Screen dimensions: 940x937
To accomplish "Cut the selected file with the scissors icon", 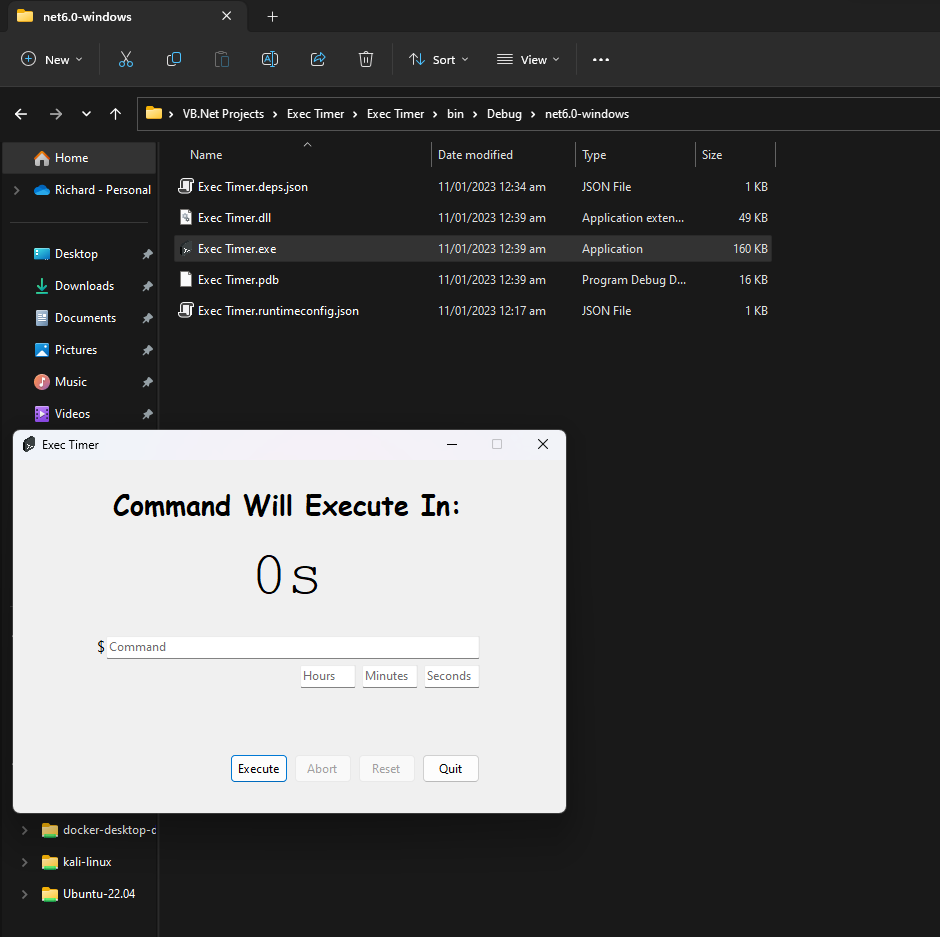I will tap(125, 59).
